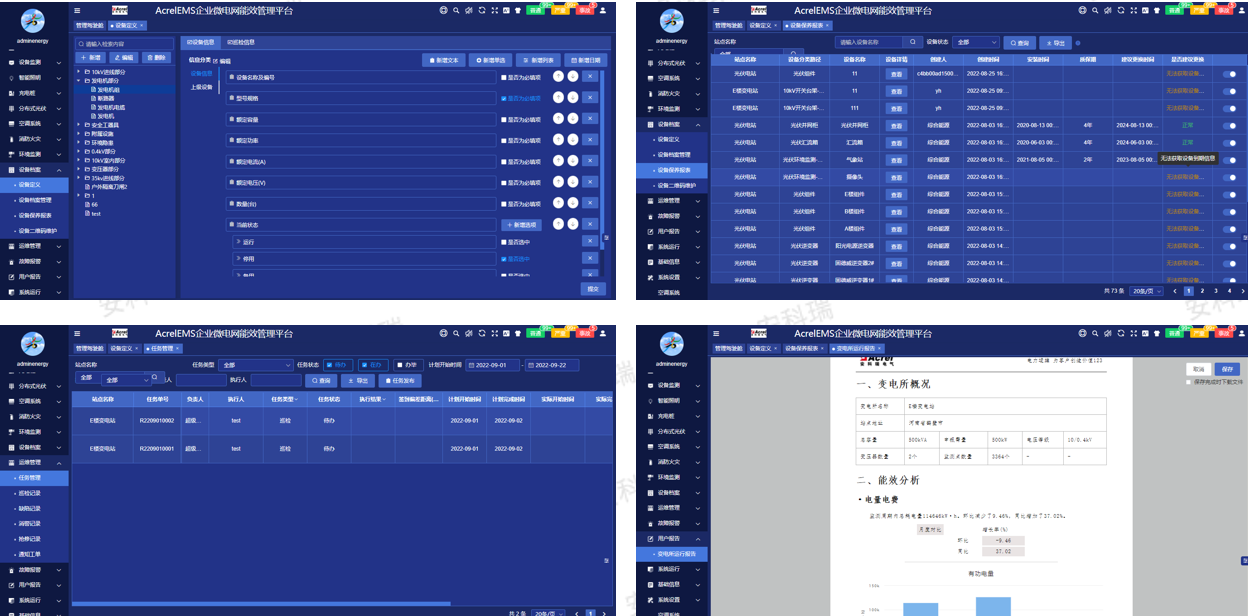Close the 任务管理 tab in task management window
Screen dimensions: 1248x616
point(178,348)
